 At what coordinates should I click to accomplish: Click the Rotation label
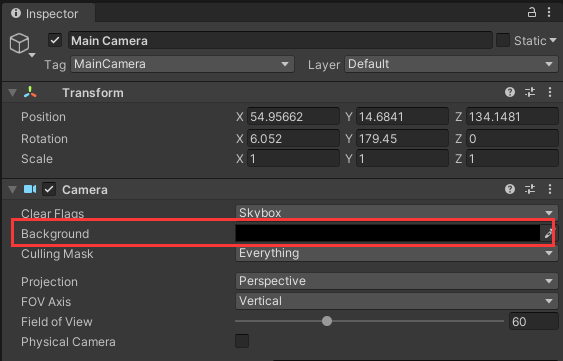coord(44,139)
